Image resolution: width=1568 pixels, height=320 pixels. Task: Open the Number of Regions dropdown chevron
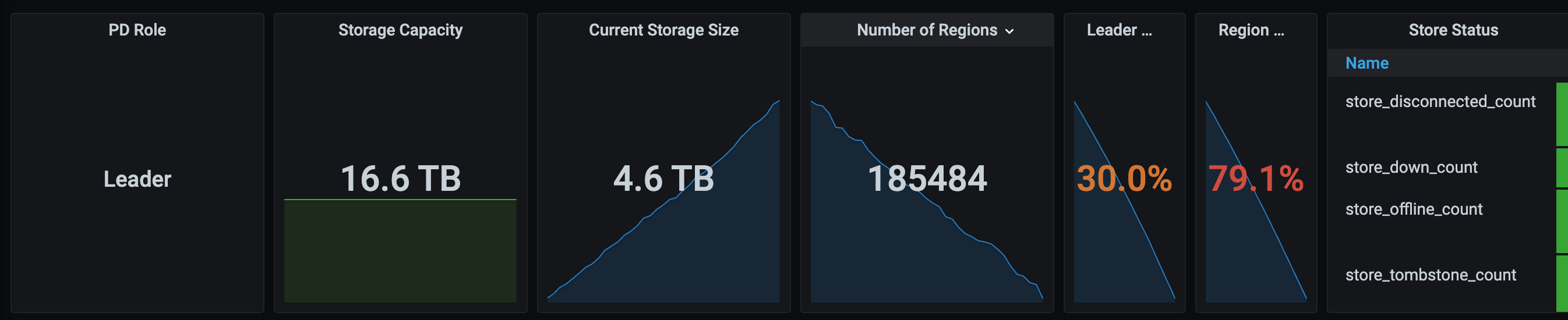1009,31
